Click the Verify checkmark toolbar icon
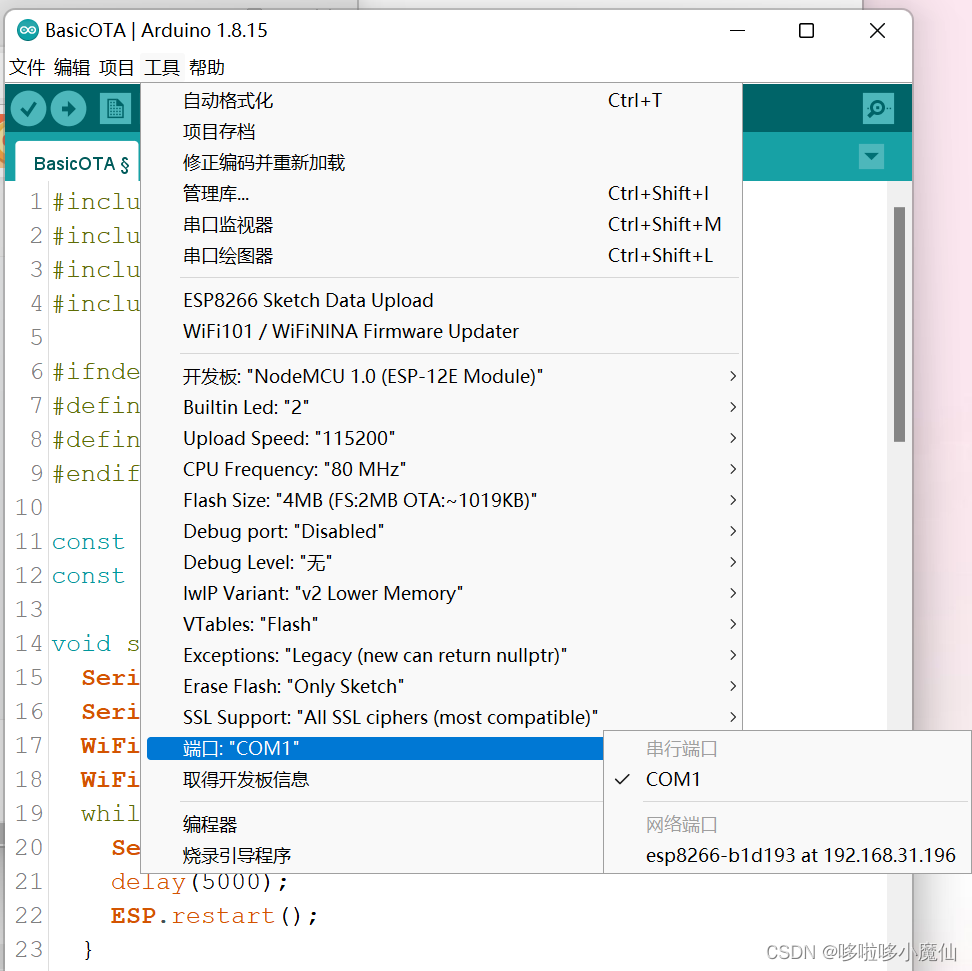This screenshot has width=972, height=971. pyautogui.click(x=29, y=109)
